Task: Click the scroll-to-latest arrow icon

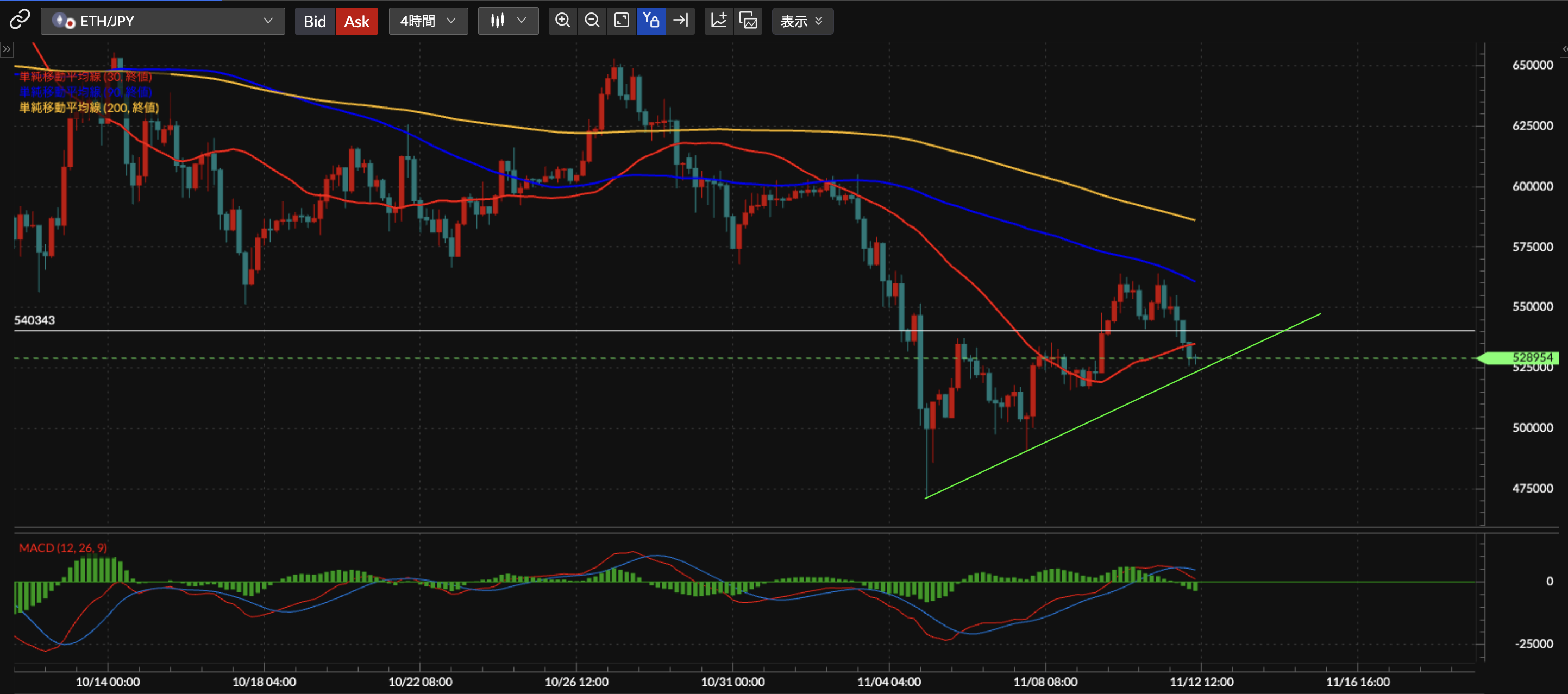Action: pyautogui.click(x=680, y=21)
